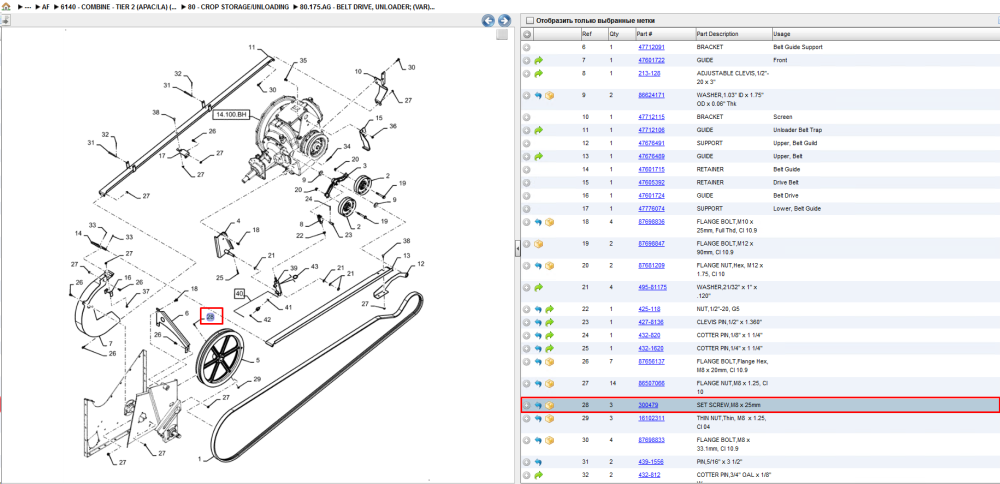Click blue arrow in ref 20 row
Image resolution: width=1000 pixels, height=484 pixels.
(538, 265)
